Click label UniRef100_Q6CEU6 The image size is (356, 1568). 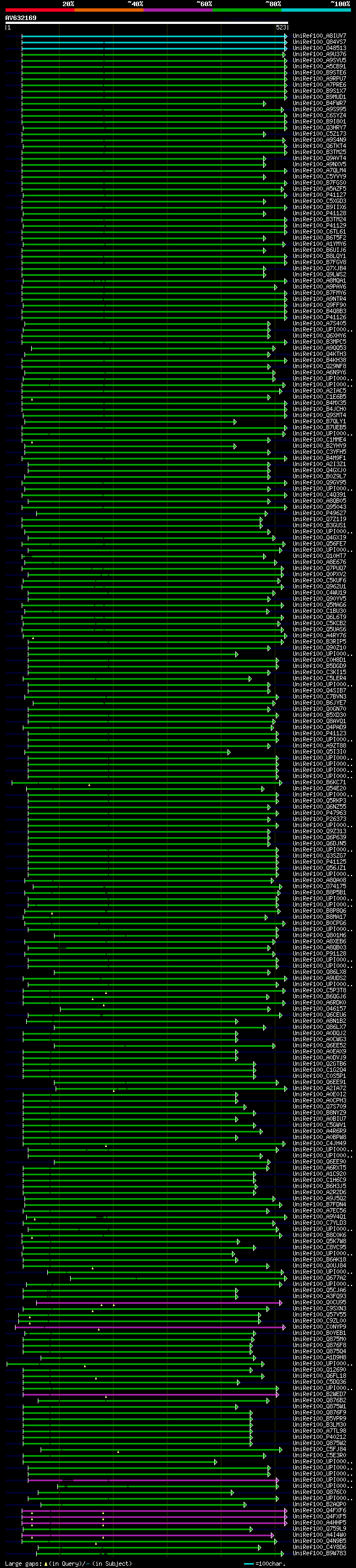click(x=319, y=1015)
